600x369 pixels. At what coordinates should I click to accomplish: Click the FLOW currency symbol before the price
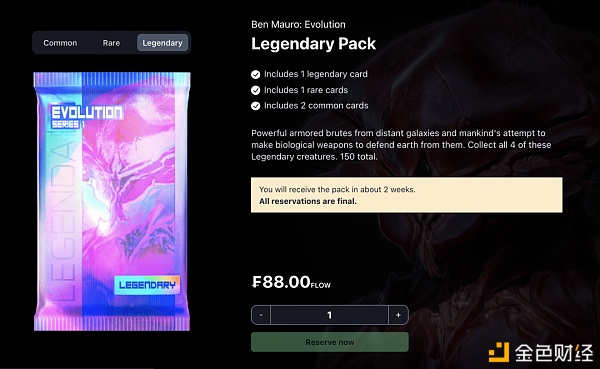(x=256, y=282)
